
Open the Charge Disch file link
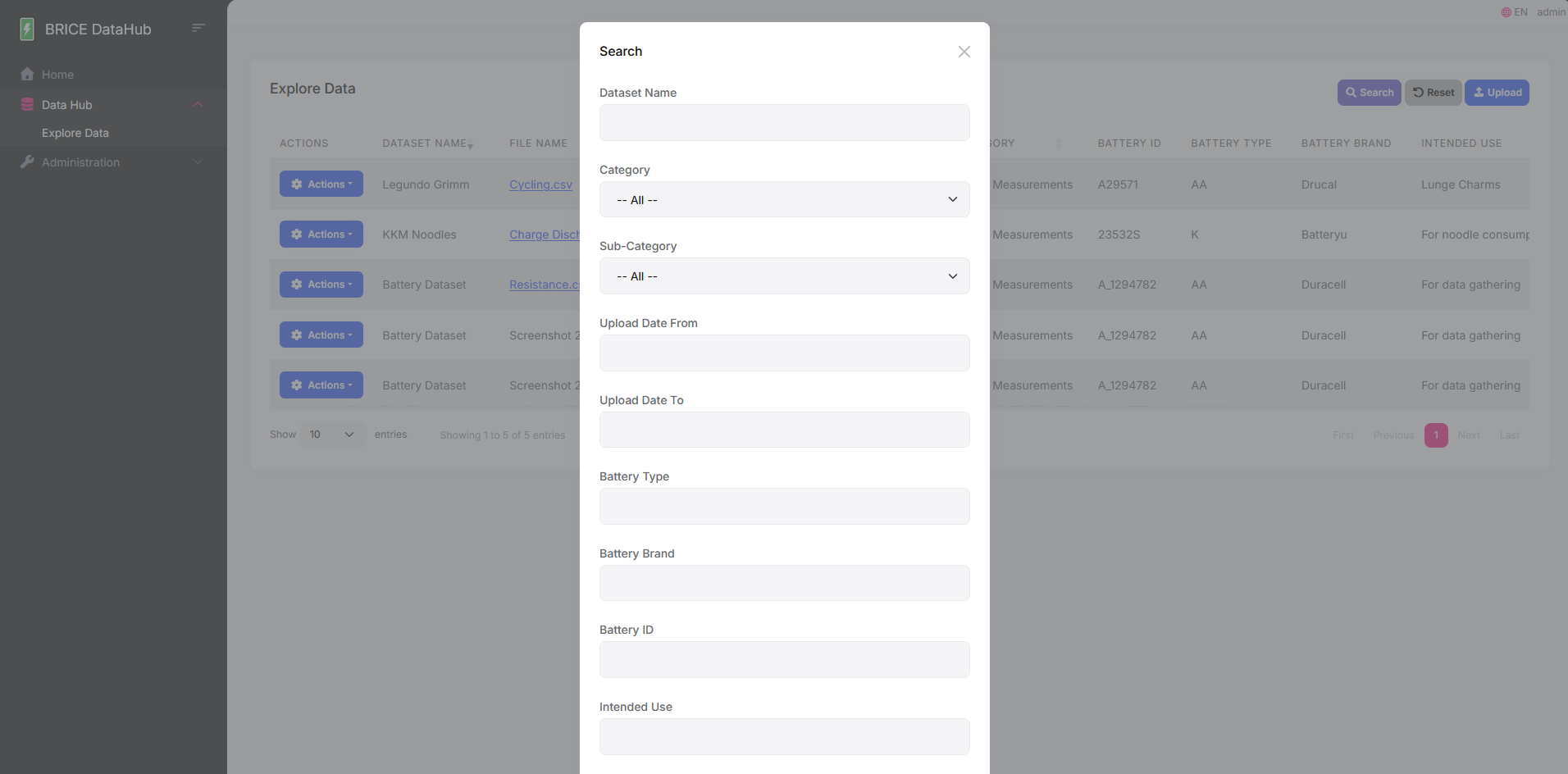coord(545,234)
